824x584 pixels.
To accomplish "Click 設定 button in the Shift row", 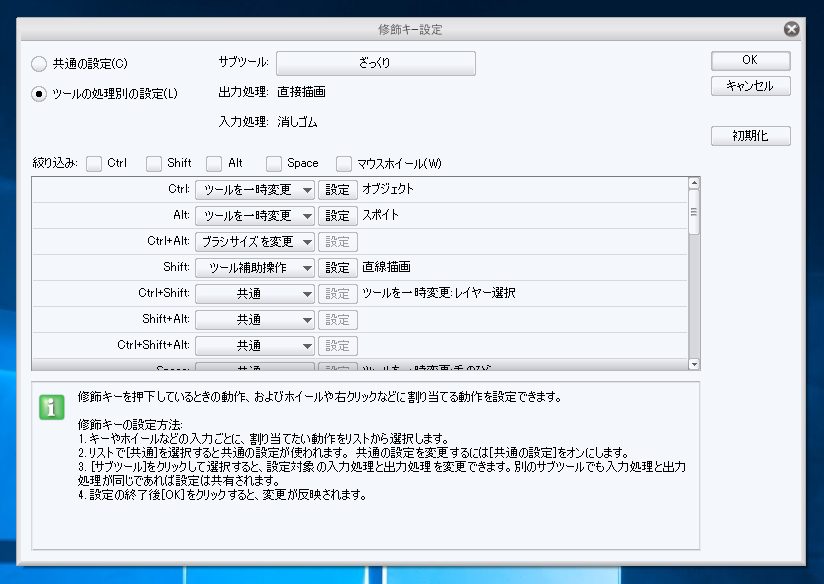I will pos(338,268).
